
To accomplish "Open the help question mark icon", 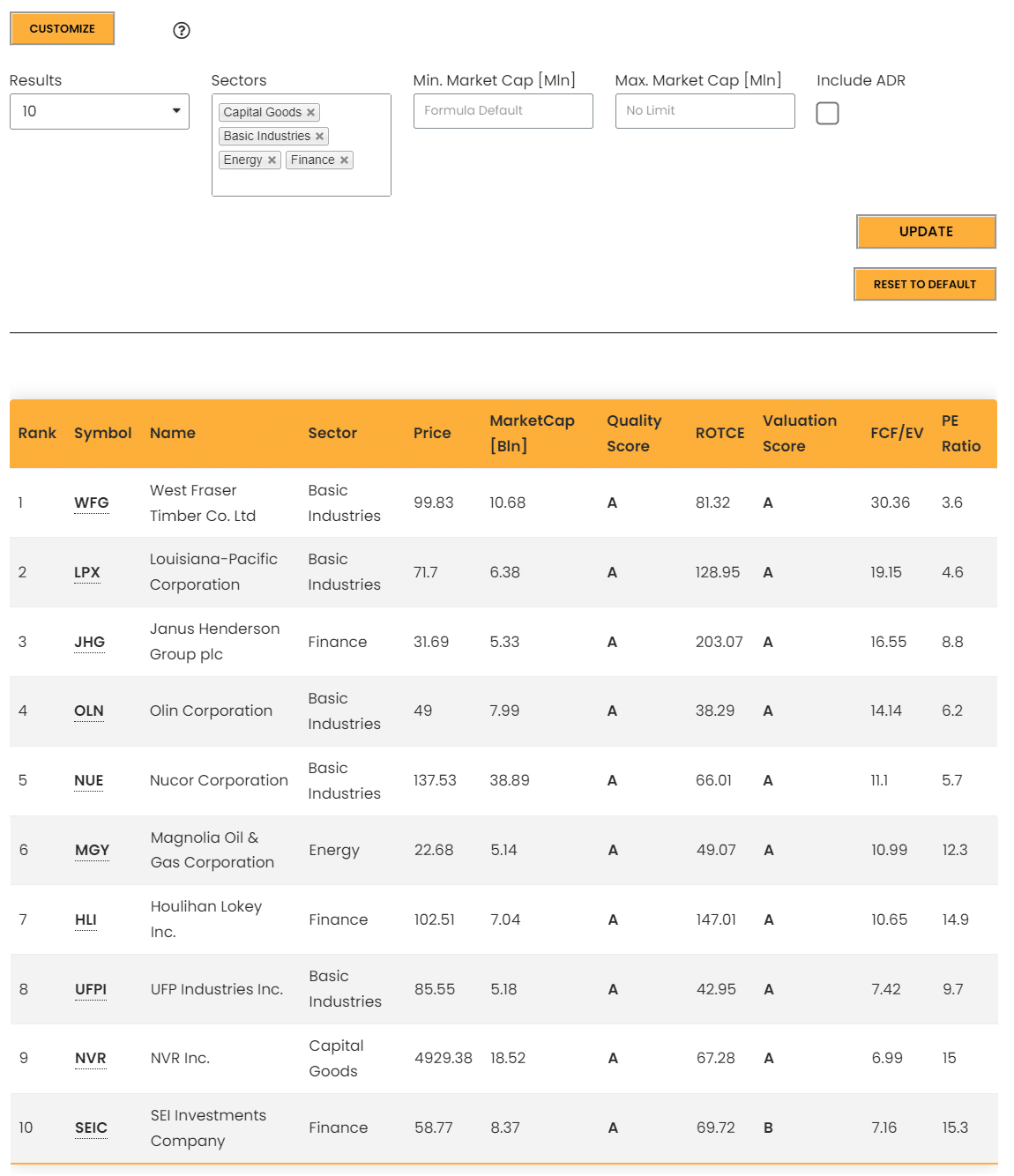I will coord(182,31).
